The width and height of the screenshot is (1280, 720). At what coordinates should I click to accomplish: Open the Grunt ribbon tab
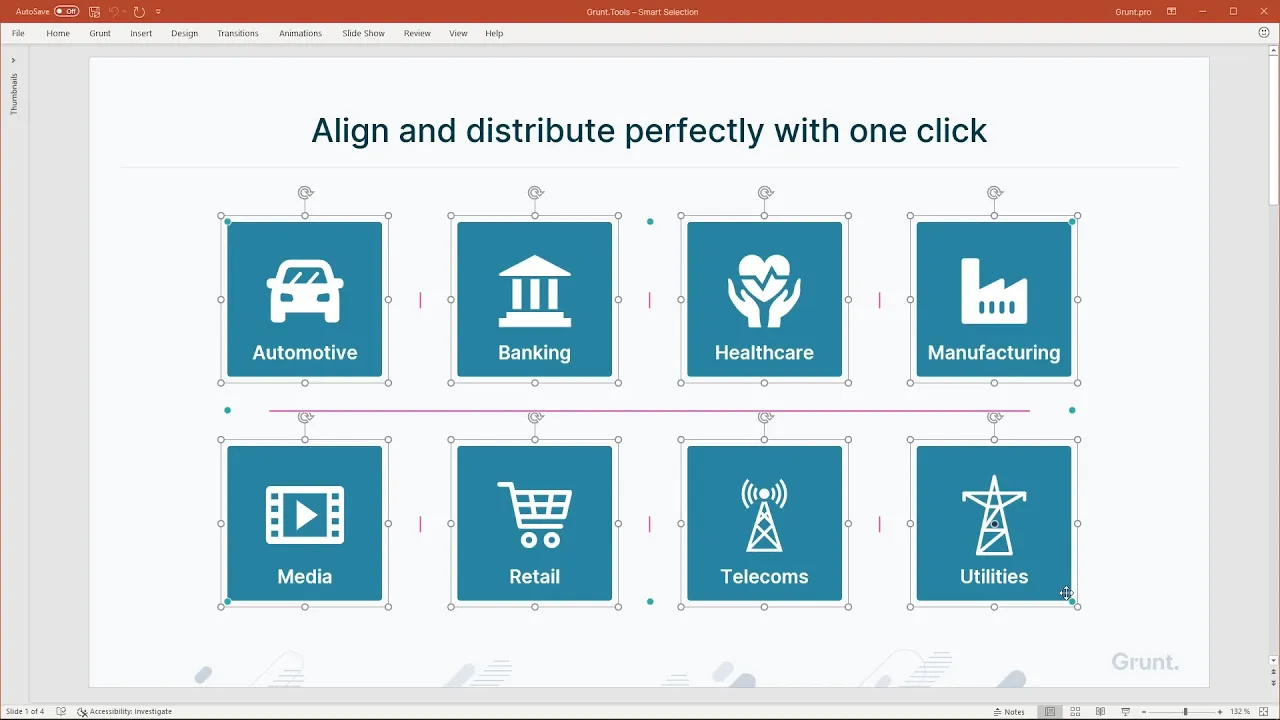(100, 33)
